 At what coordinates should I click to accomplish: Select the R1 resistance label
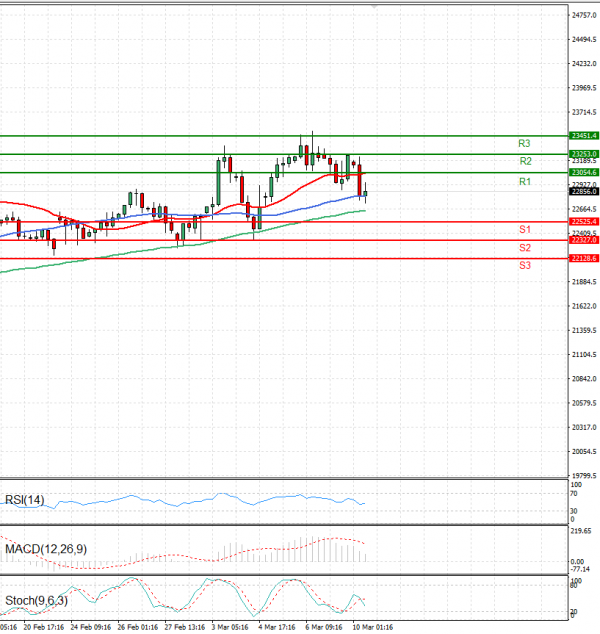[524, 182]
